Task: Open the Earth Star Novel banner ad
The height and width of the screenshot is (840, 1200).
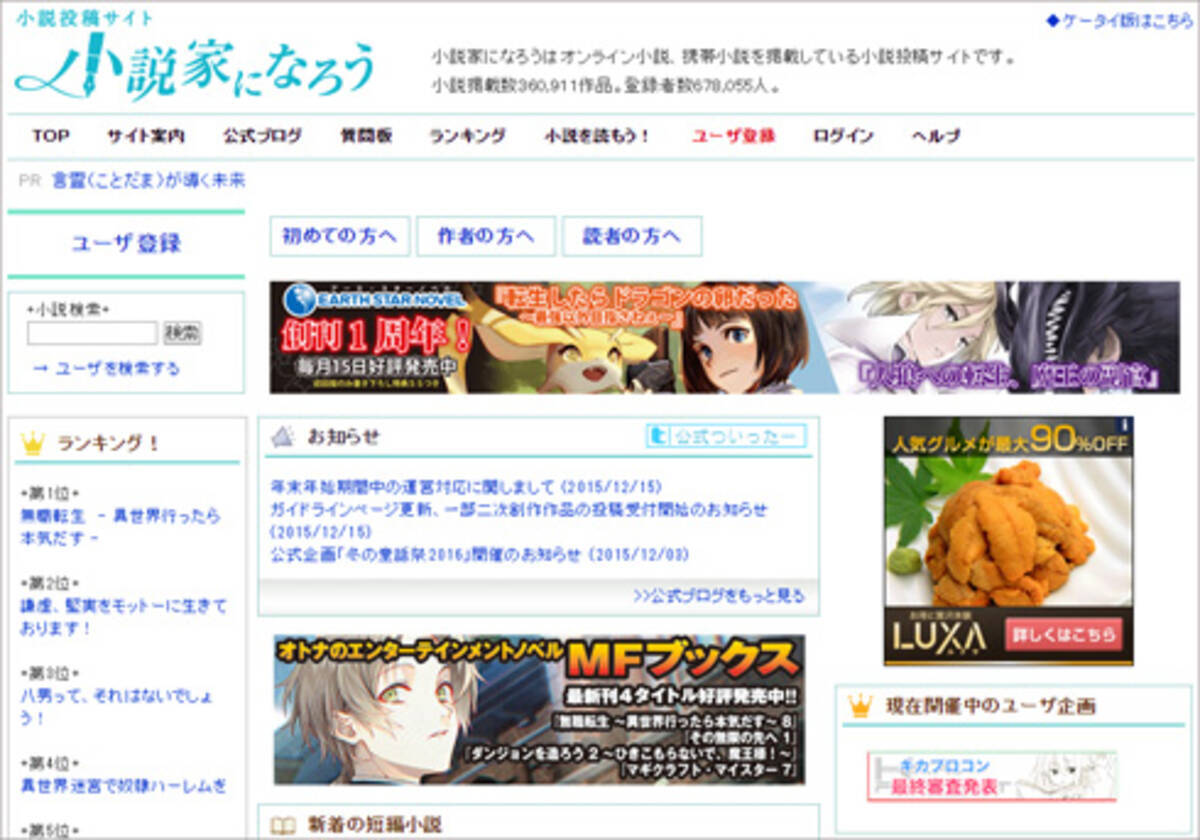Action: click(x=724, y=338)
